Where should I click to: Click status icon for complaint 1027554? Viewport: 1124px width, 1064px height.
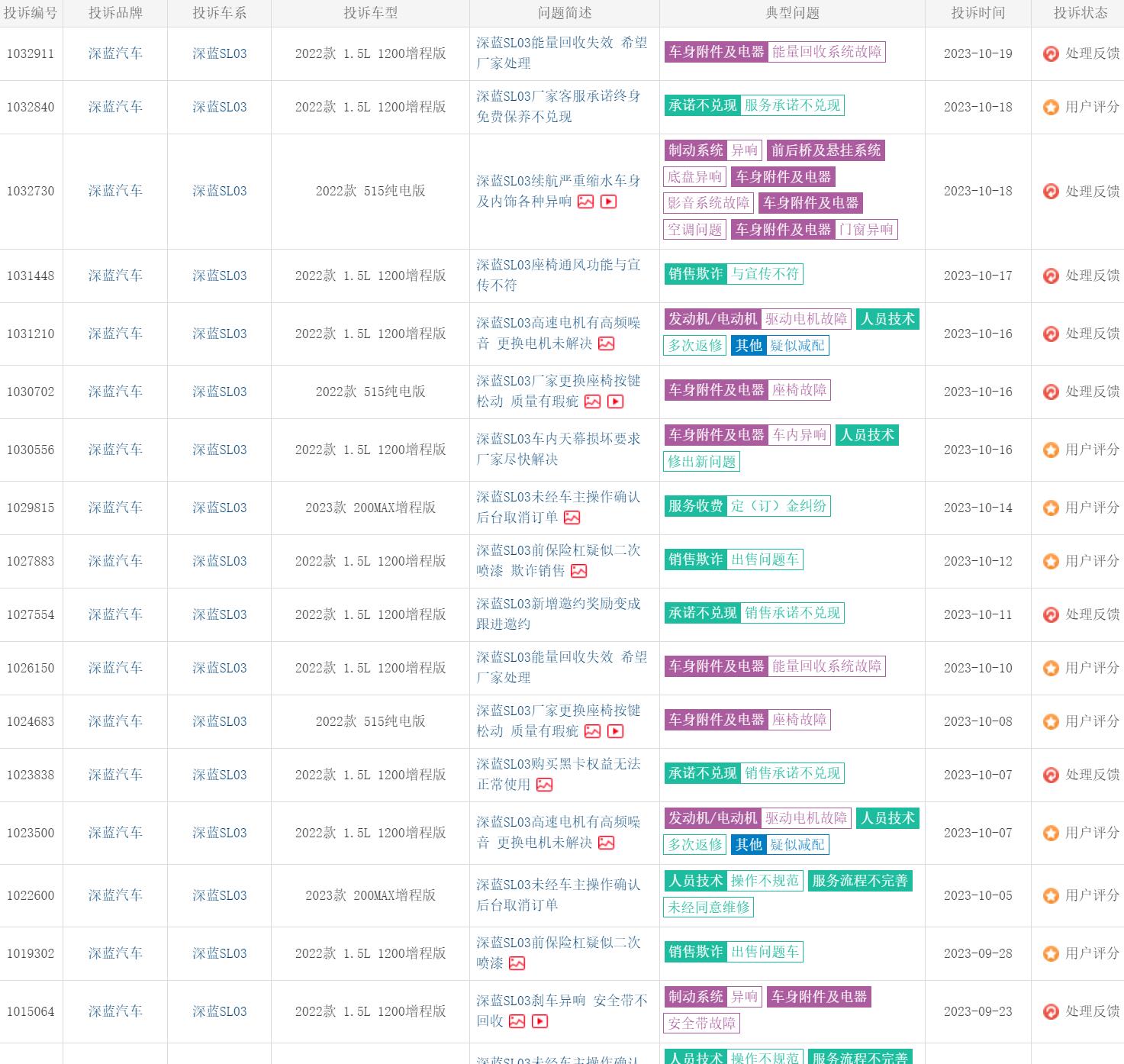click(x=1051, y=614)
